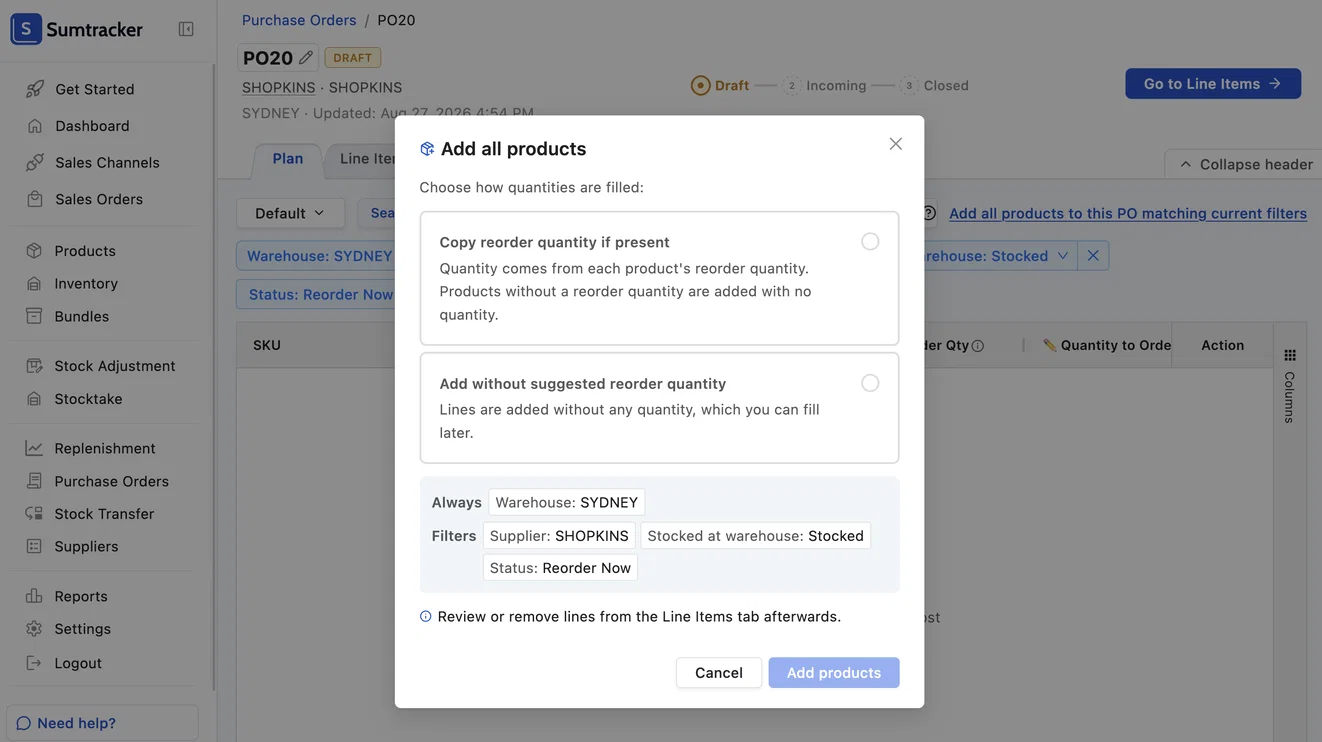
Task: Select Copy reorder quantity if present
Action: (659, 278)
